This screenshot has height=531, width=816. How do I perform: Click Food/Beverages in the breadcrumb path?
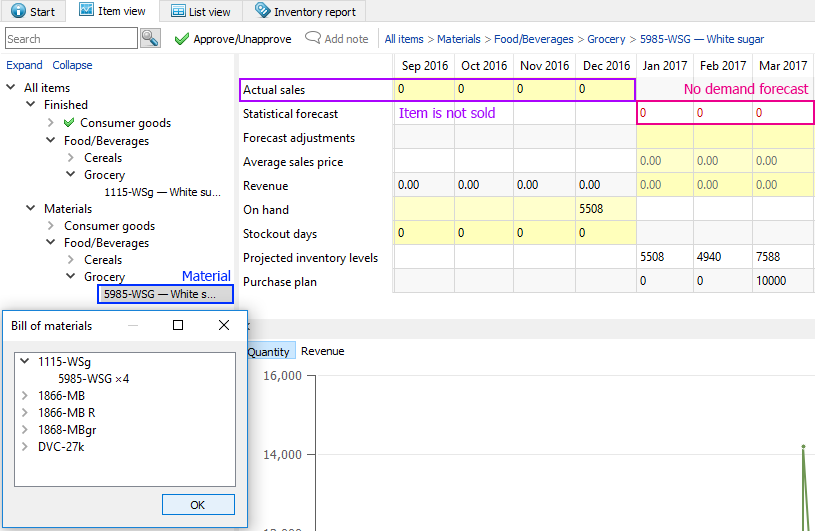click(534, 39)
